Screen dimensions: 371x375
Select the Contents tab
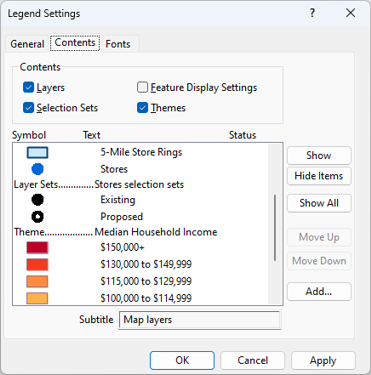(x=75, y=43)
